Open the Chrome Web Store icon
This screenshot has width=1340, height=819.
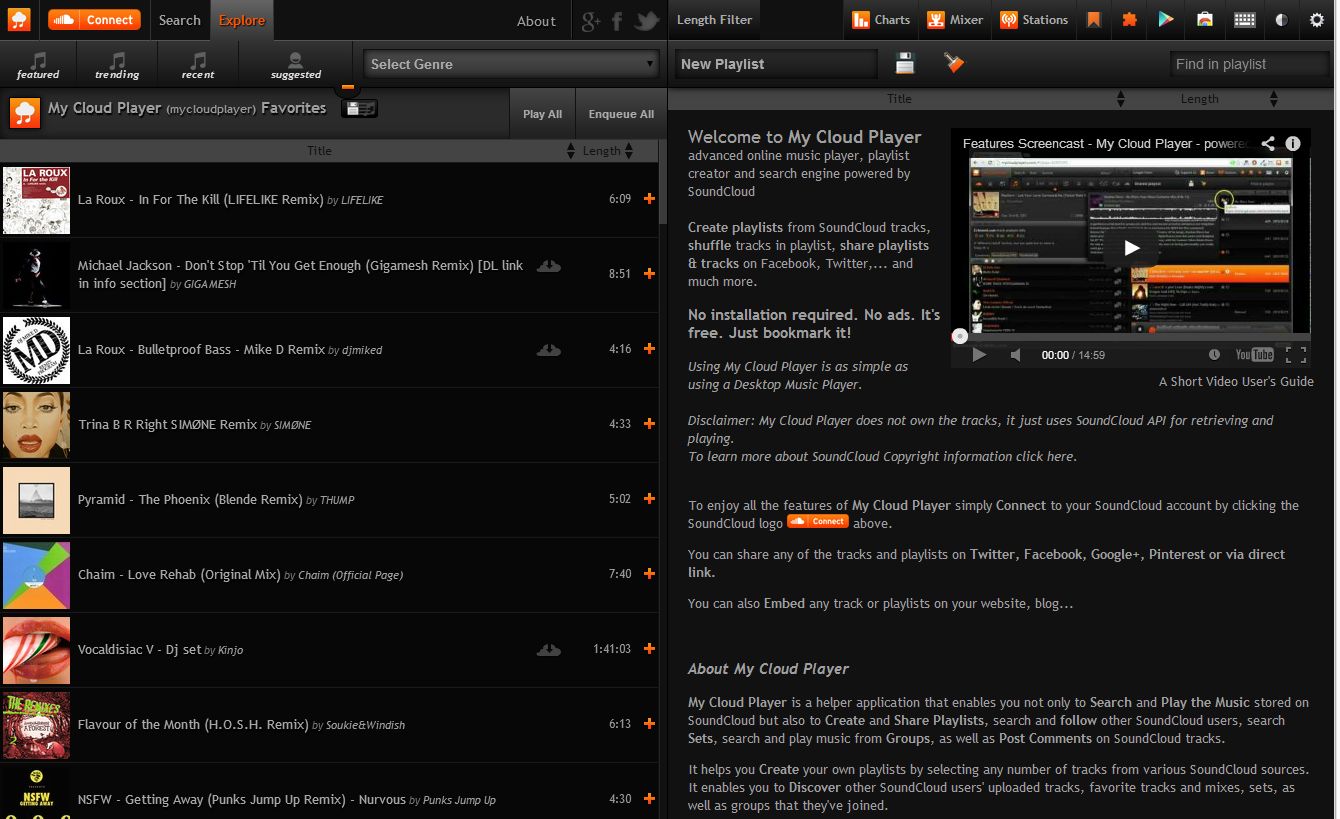1205,20
